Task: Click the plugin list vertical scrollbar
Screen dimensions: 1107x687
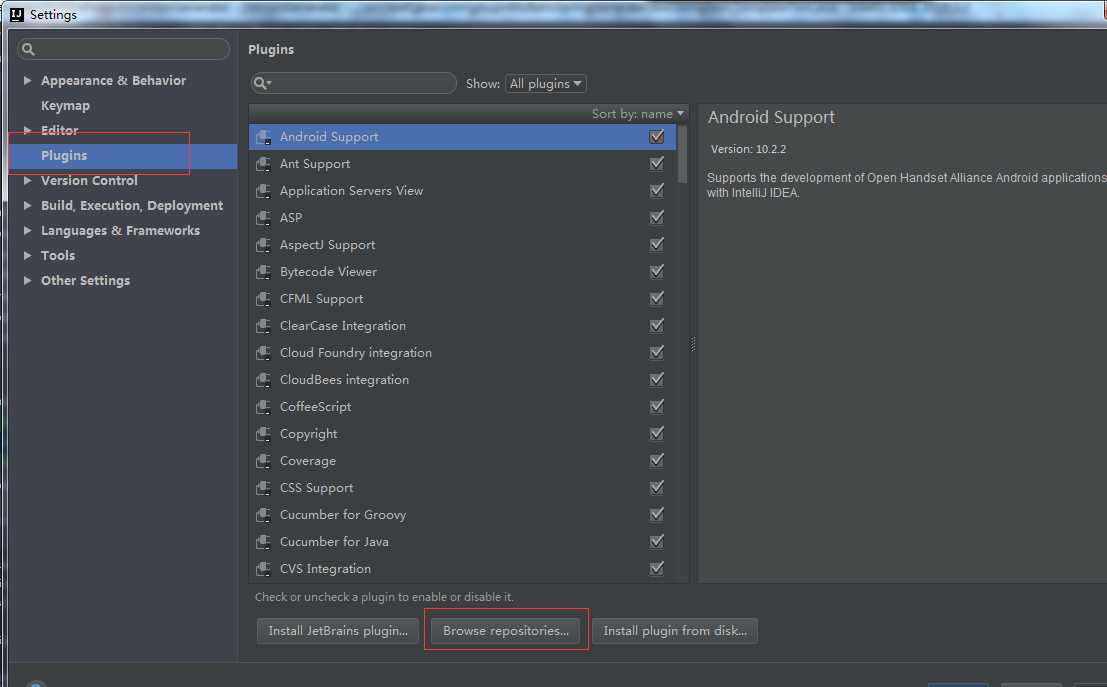Action: pos(683,155)
